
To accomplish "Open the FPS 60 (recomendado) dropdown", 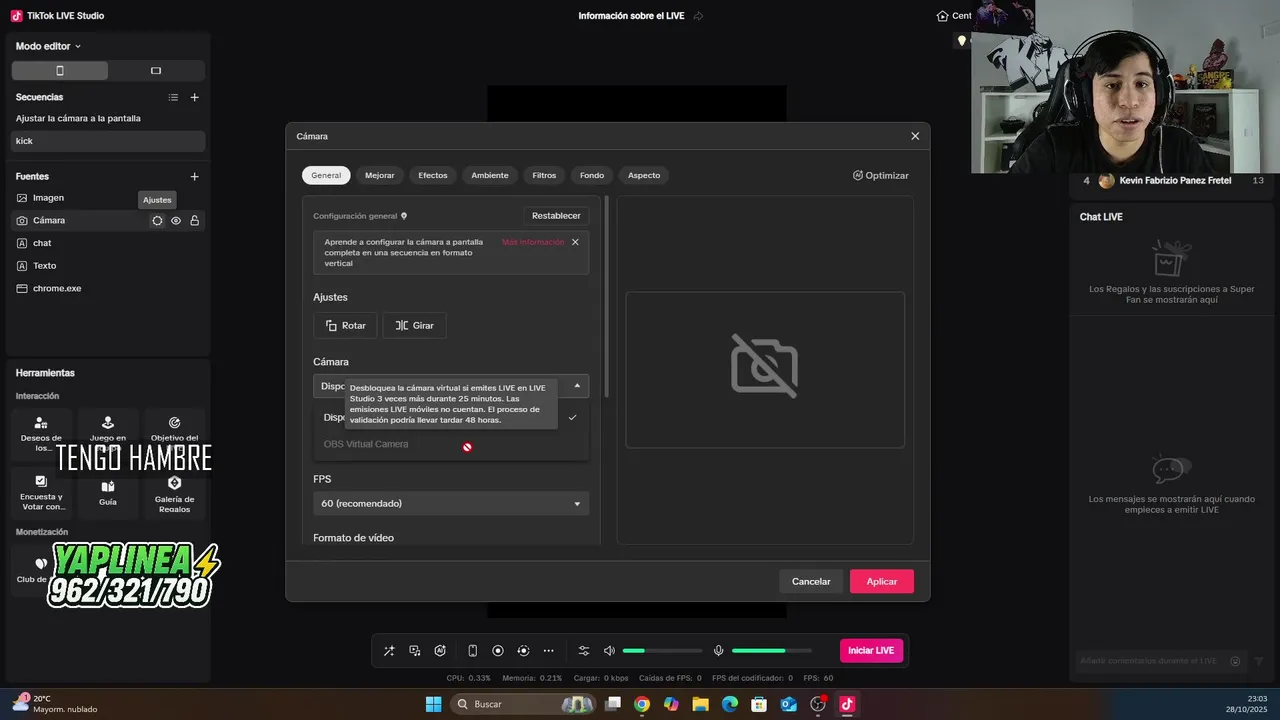I will point(451,503).
